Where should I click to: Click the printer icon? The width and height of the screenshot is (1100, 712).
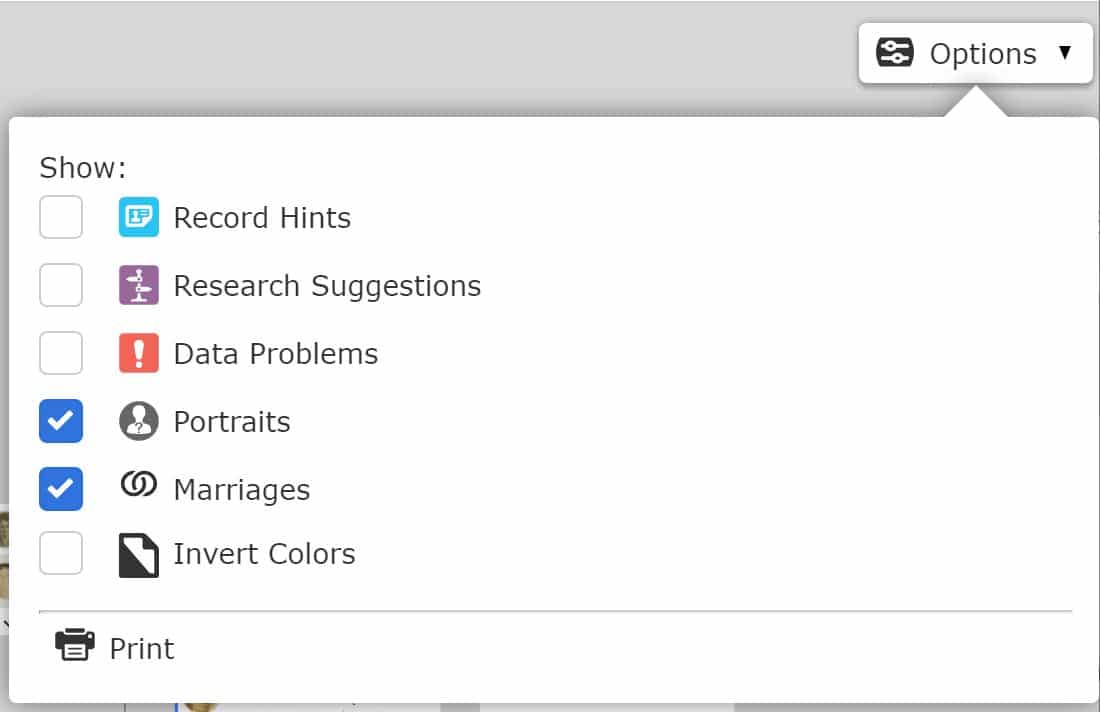[x=75, y=645]
